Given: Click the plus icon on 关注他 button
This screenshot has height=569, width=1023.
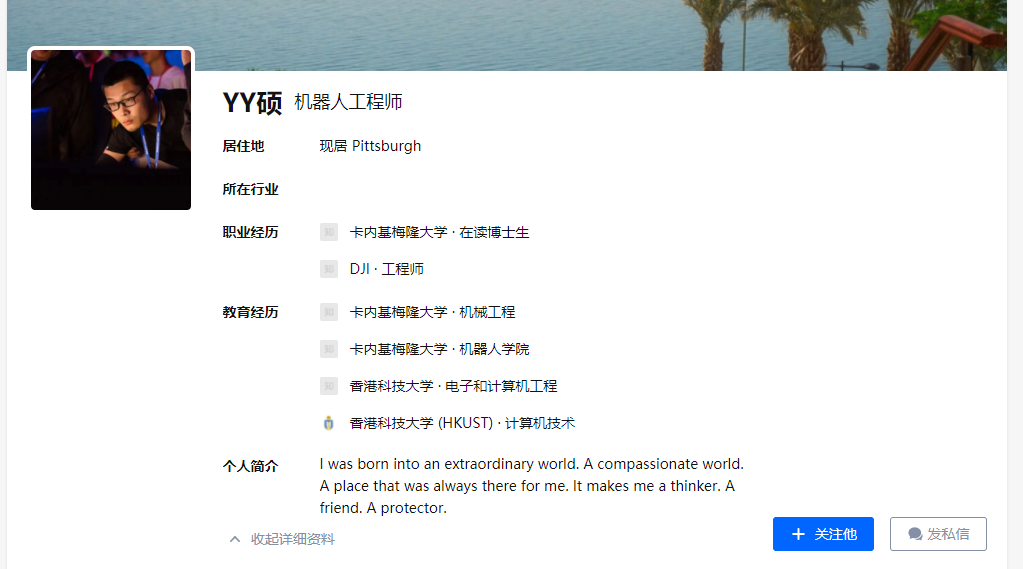Looking at the screenshot, I should tap(798, 534).
